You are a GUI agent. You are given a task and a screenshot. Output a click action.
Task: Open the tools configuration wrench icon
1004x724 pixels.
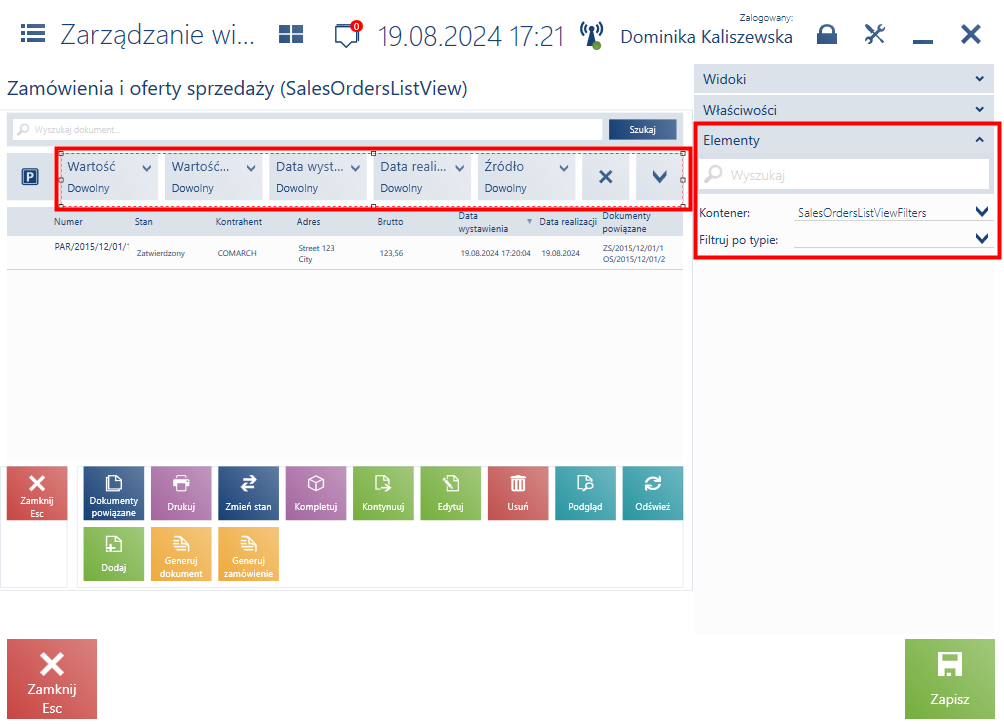(874, 34)
